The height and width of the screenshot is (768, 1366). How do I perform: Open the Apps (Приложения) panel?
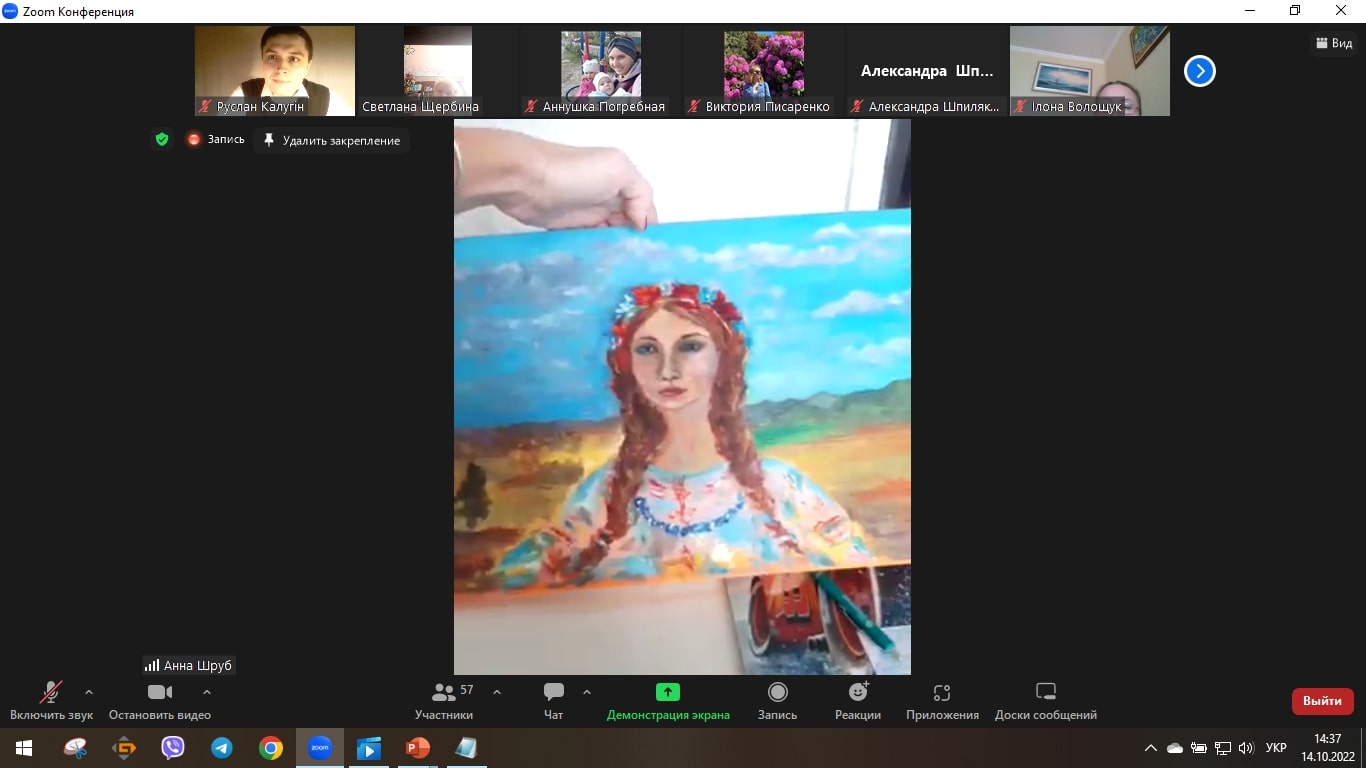[941, 700]
